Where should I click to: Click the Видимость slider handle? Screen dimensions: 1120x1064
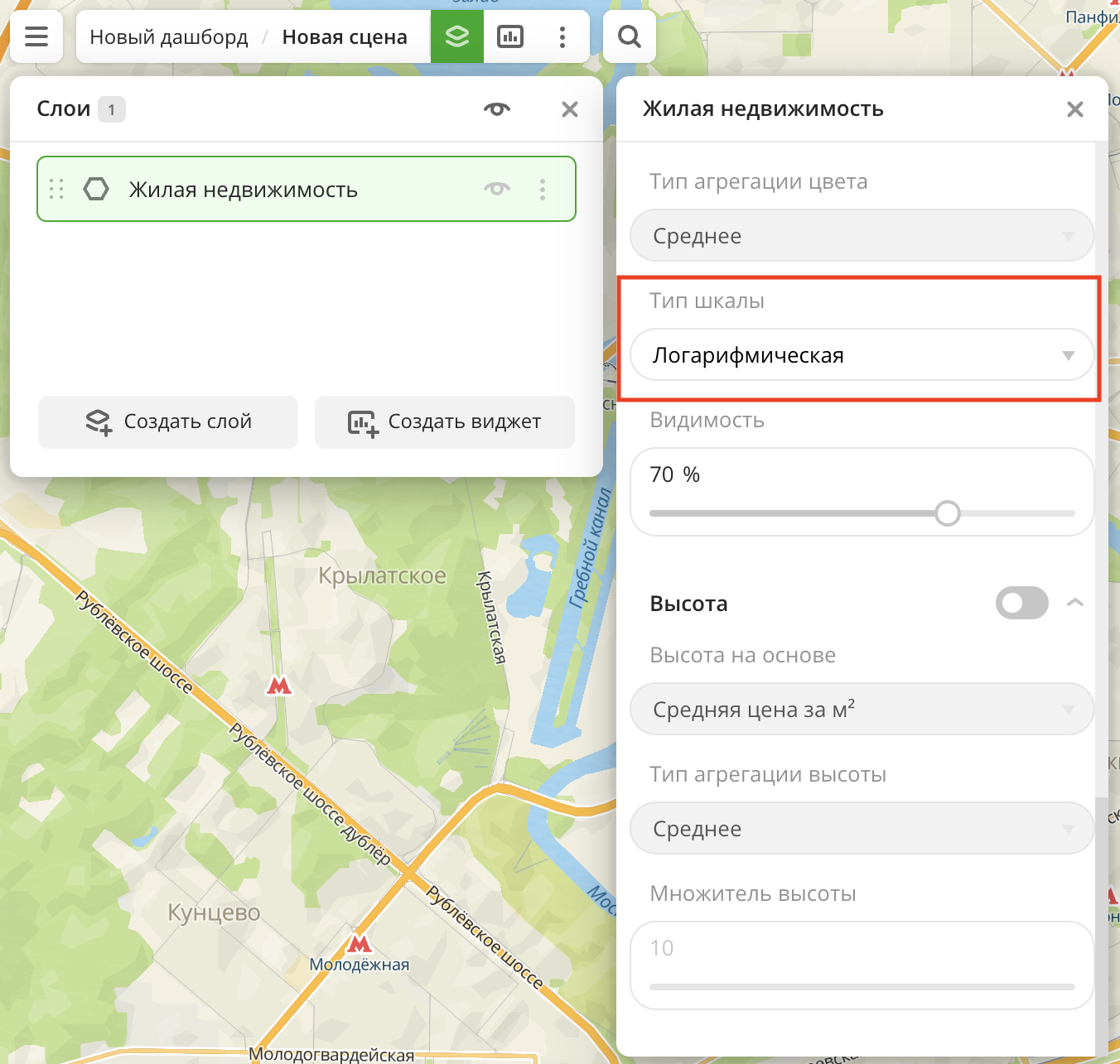coord(948,513)
